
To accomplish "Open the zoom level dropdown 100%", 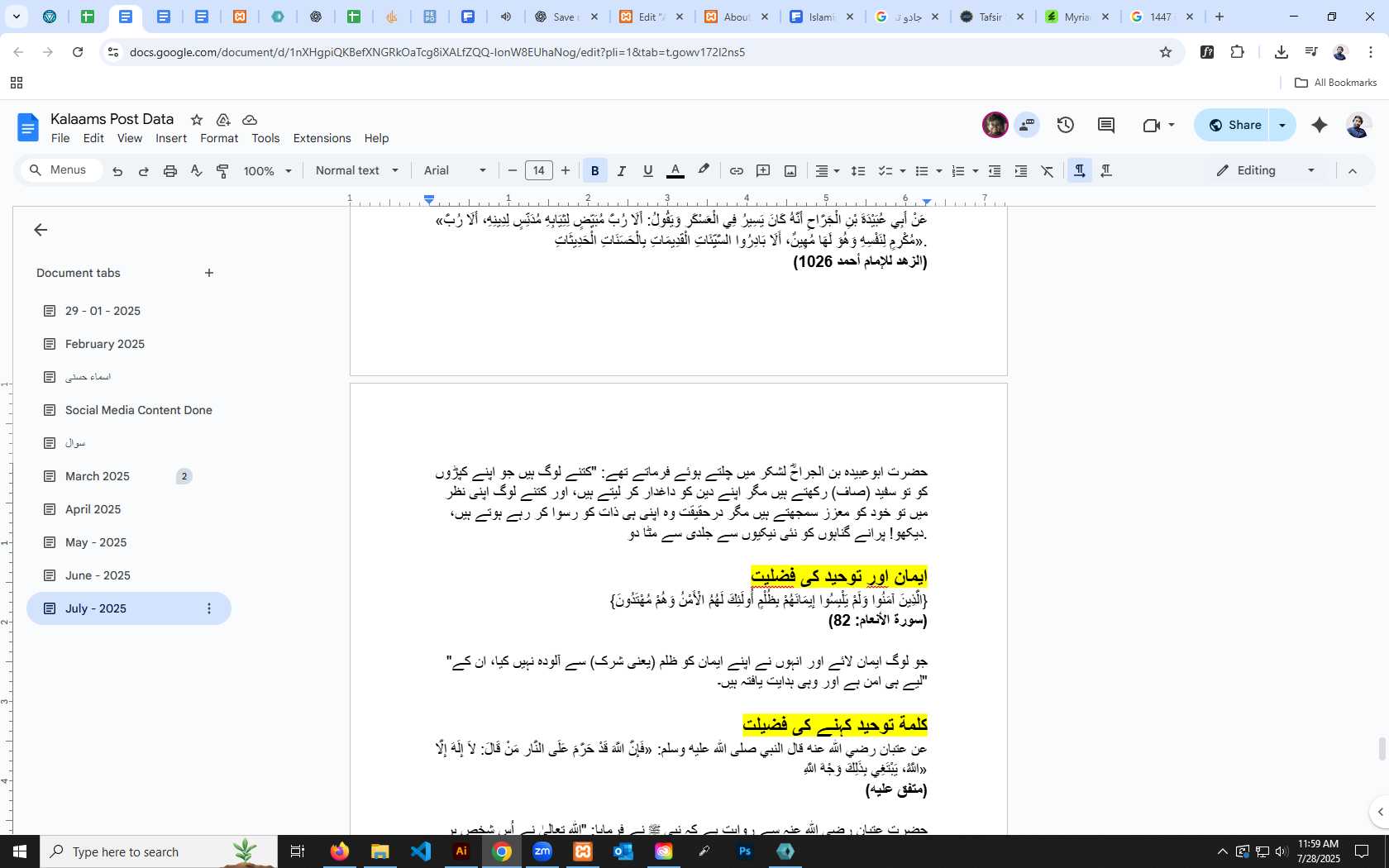I will point(268,171).
